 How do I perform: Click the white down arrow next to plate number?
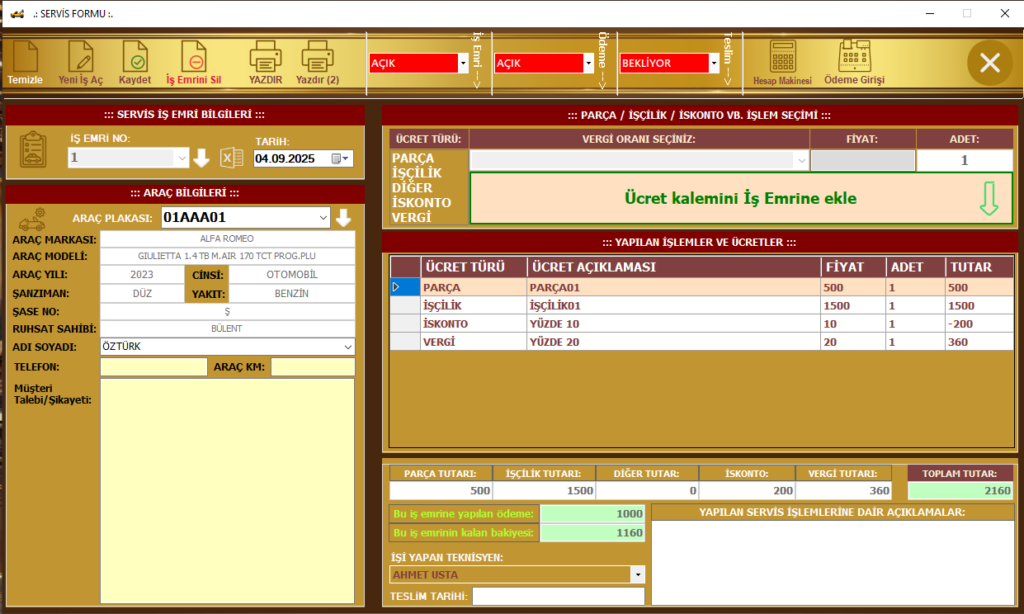pos(344,217)
